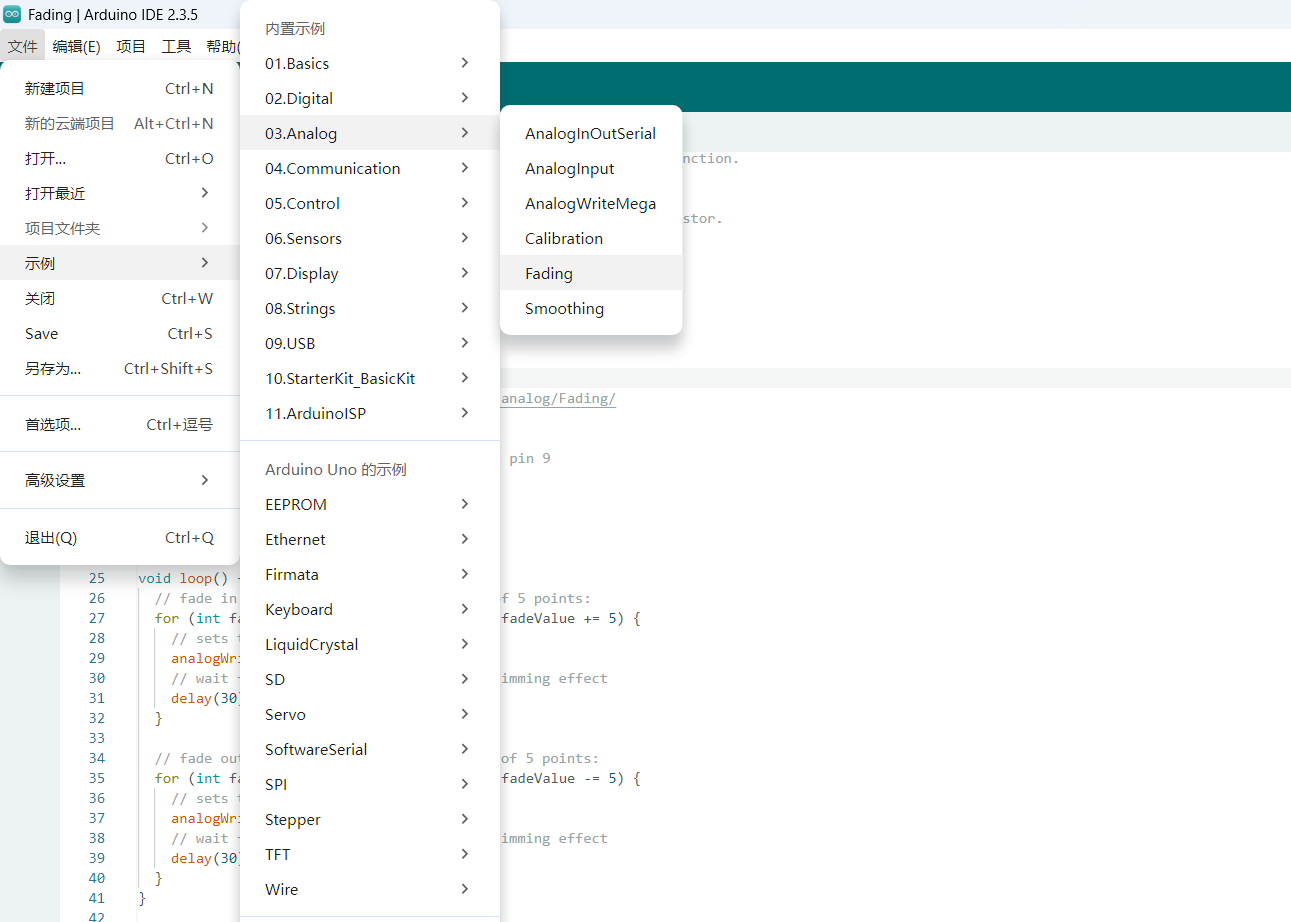Expand 05.Control examples submenu
The width and height of the screenshot is (1291, 922).
(370, 203)
